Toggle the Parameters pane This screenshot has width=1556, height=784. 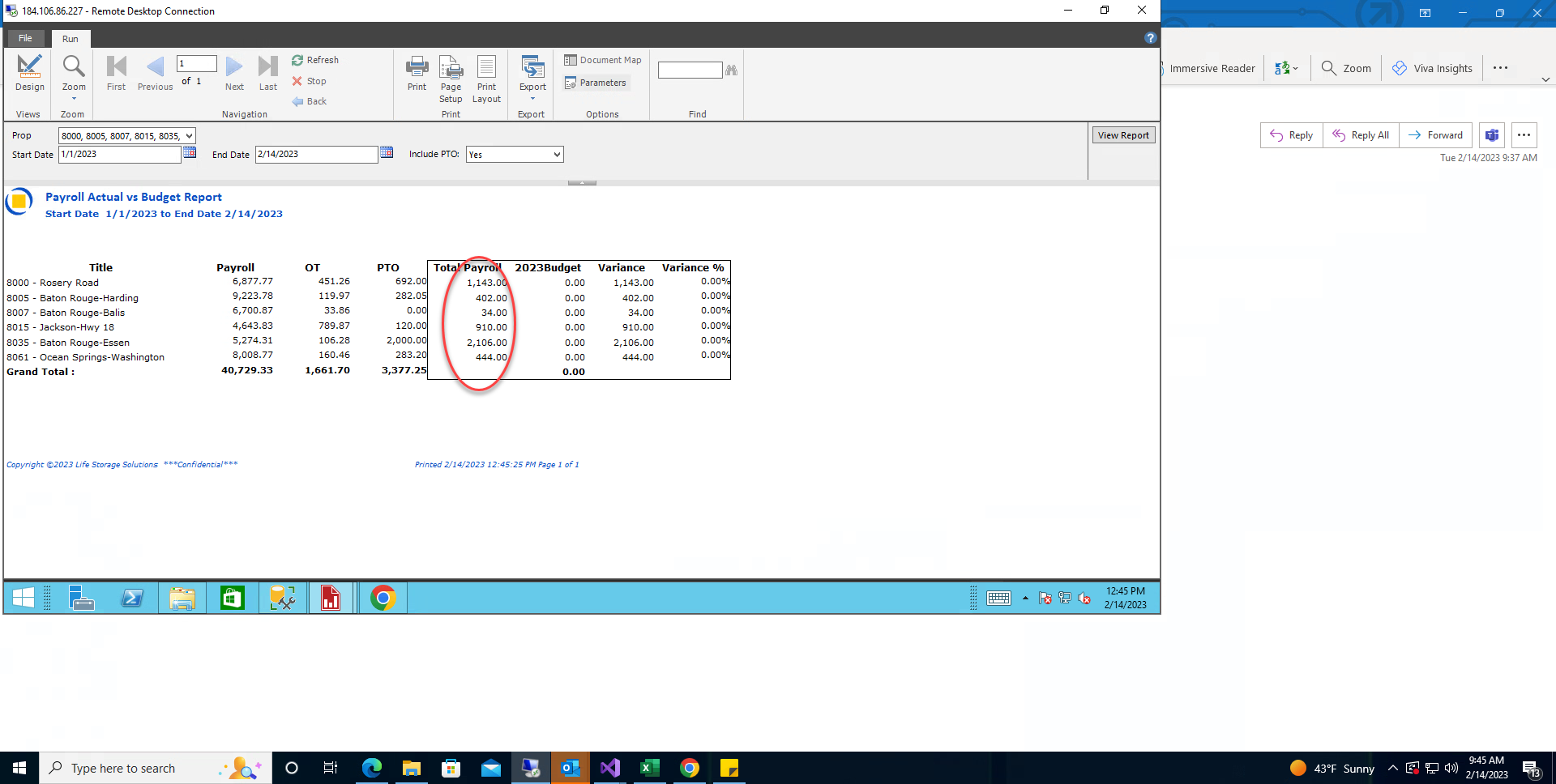pyautogui.click(x=595, y=83)
